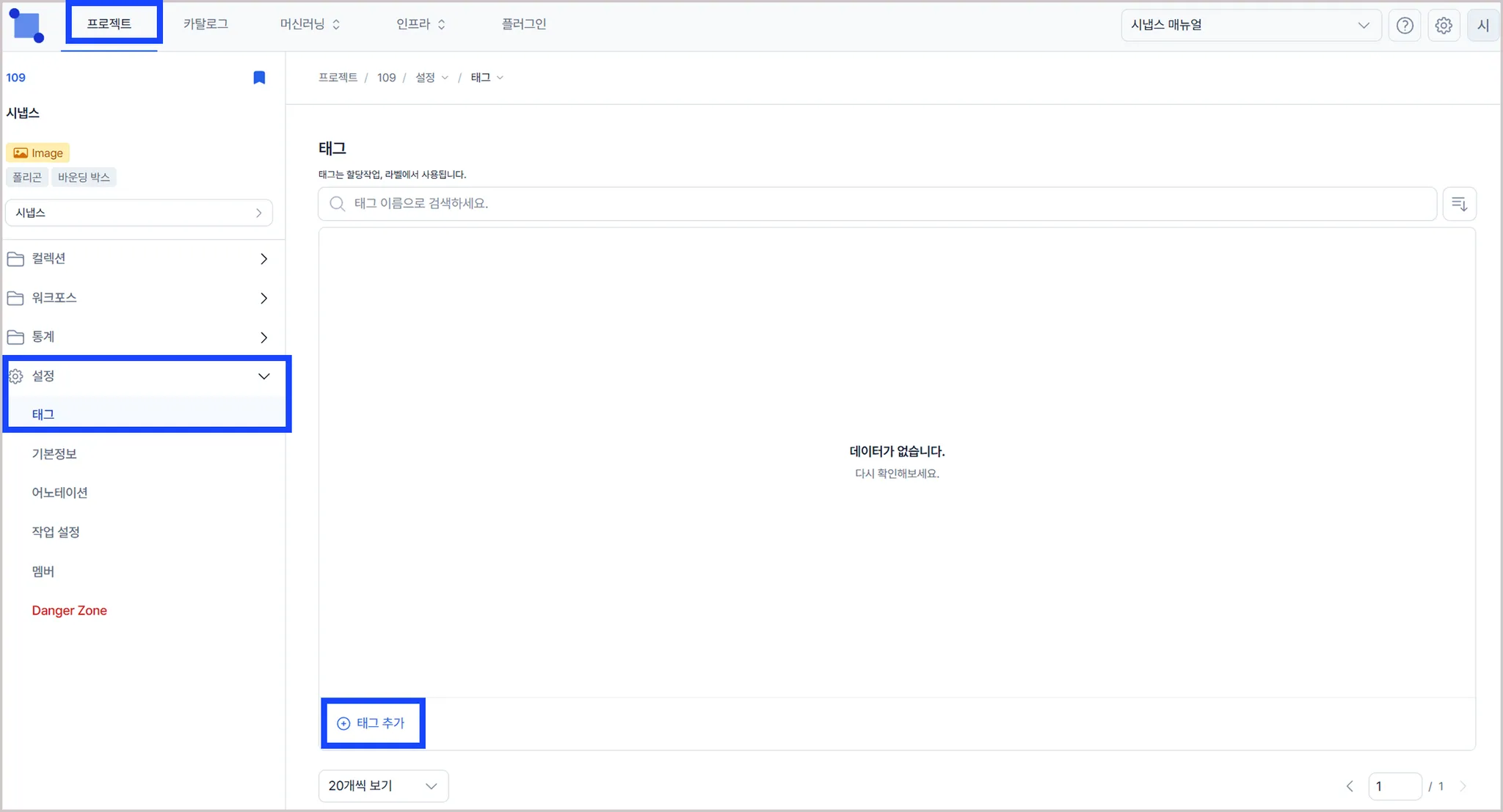Click the sort order icon
The image size is (1503, 812).
coord(1459,204)
